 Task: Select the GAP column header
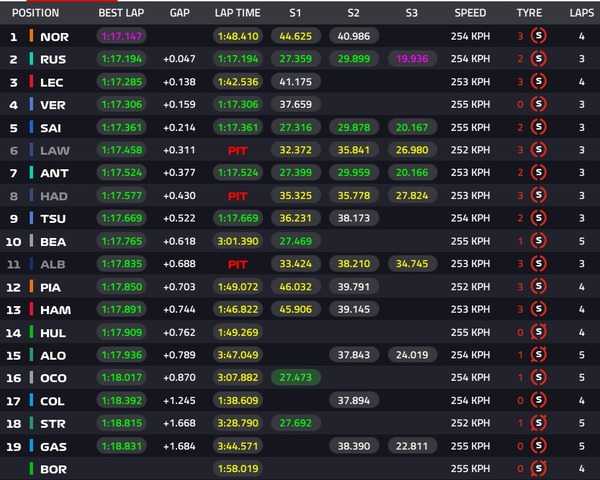coord(180,13)
